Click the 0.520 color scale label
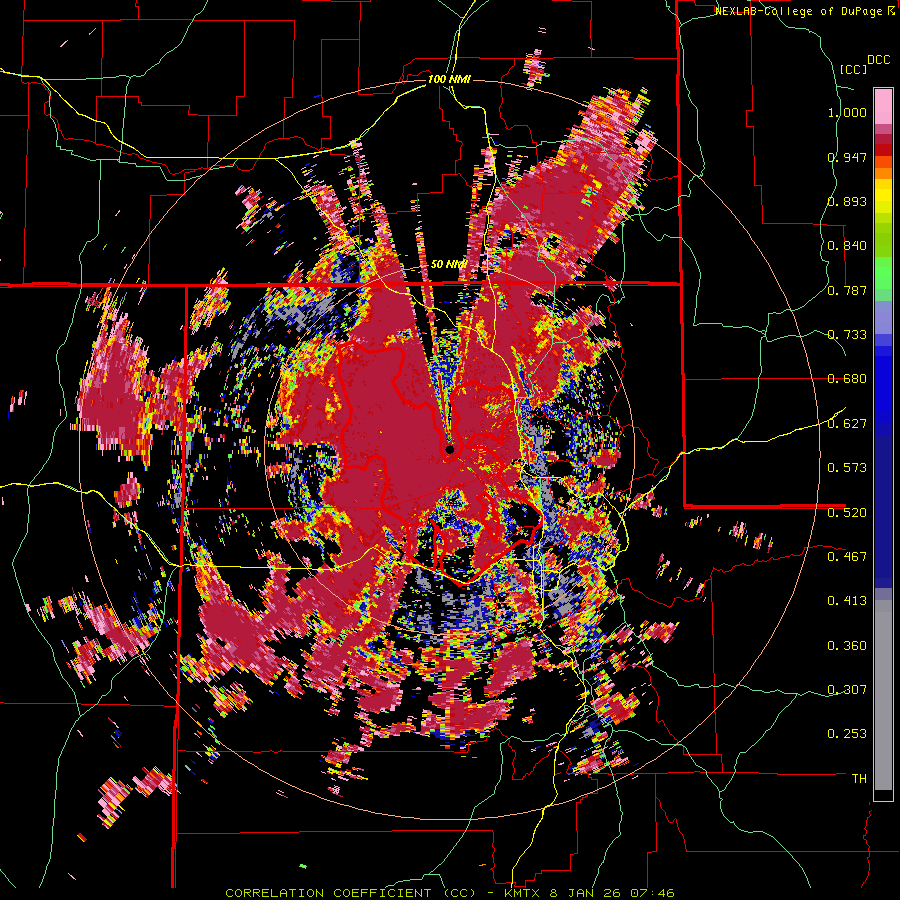The height and width of the screenshot is (900, 900). pyautogui.click(x=847, y=513)
